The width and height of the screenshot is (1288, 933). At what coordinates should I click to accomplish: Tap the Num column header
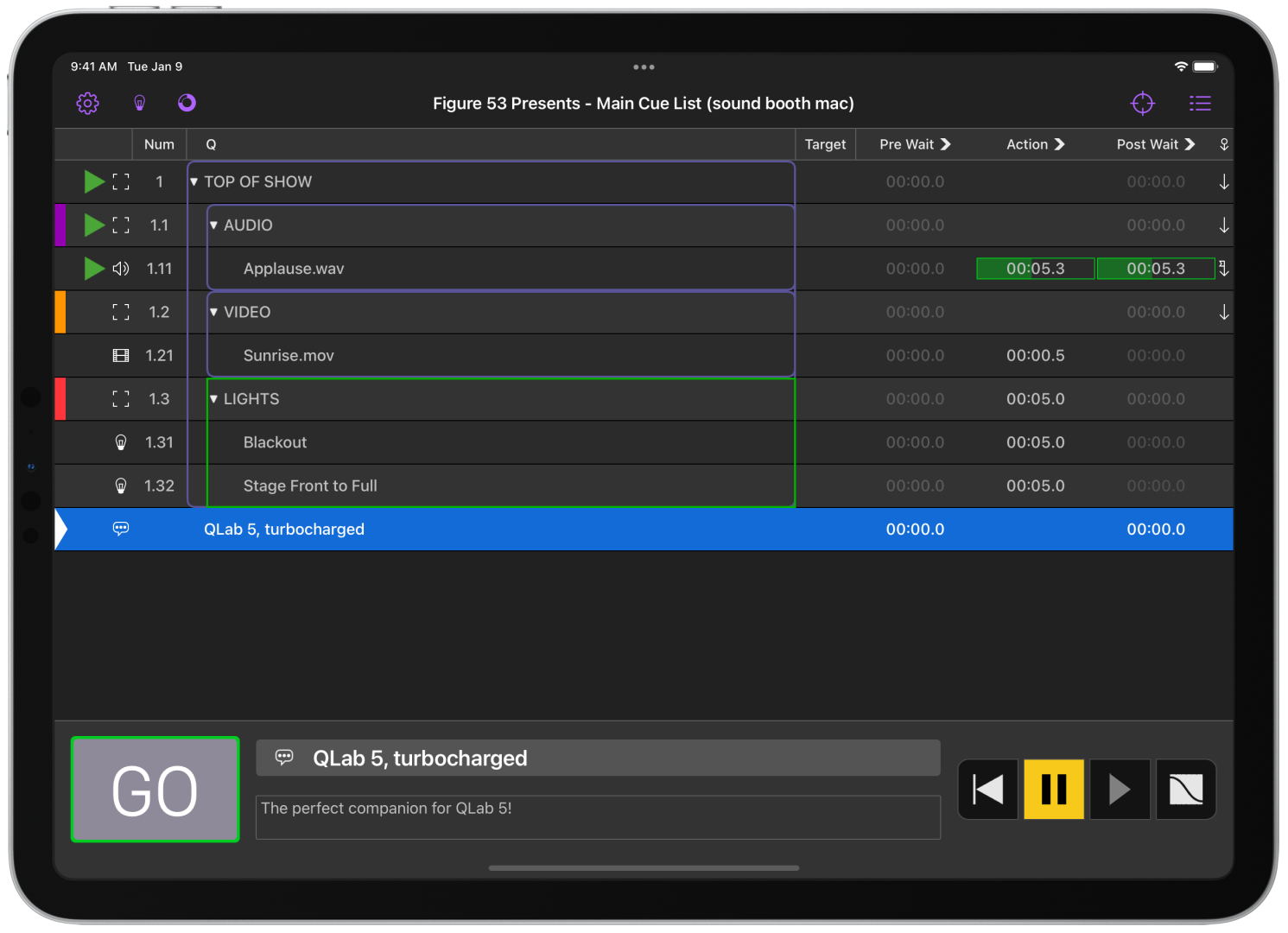[159, 144]
